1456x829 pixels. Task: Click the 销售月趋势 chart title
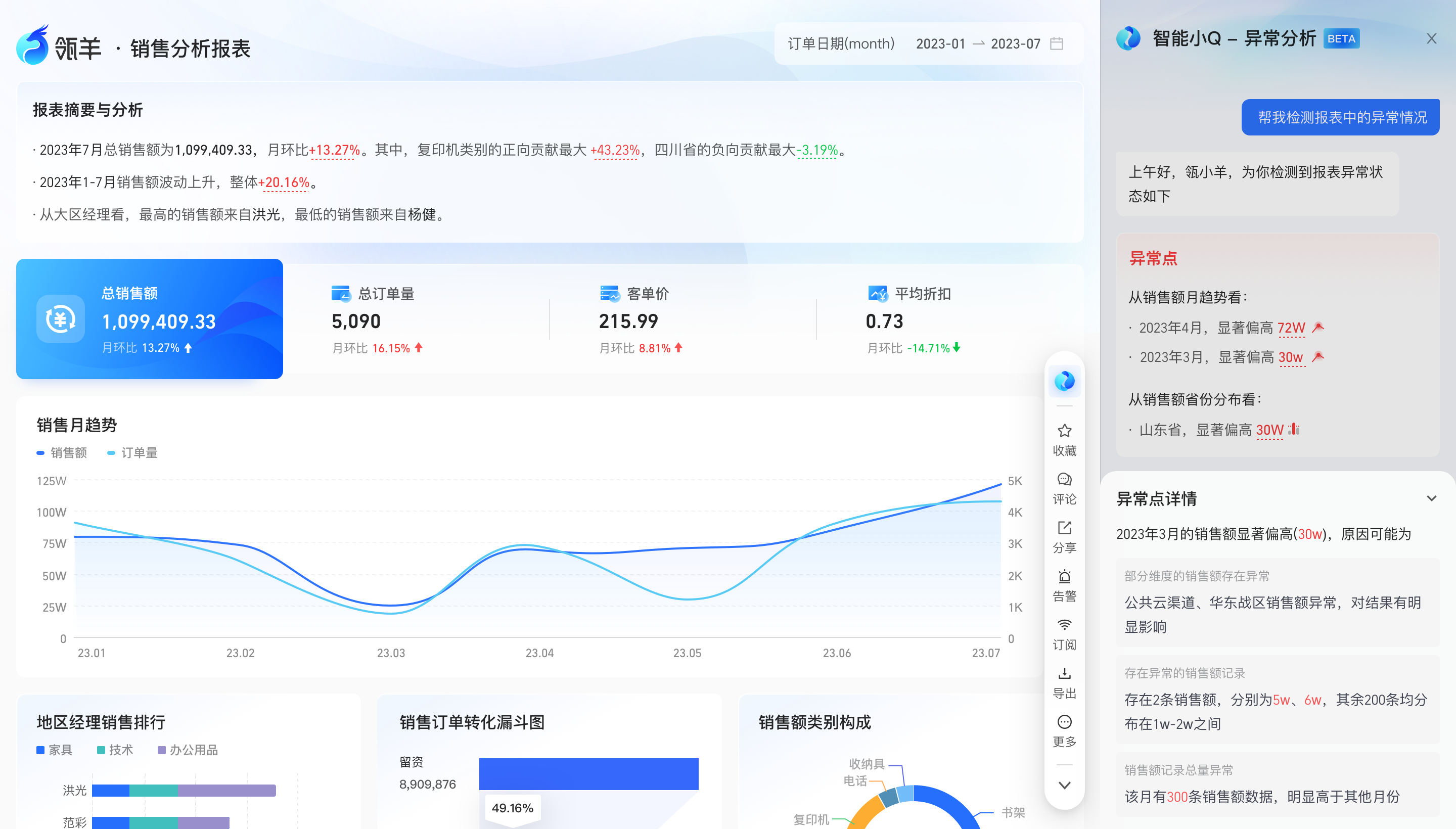click(x=77, y=425)
